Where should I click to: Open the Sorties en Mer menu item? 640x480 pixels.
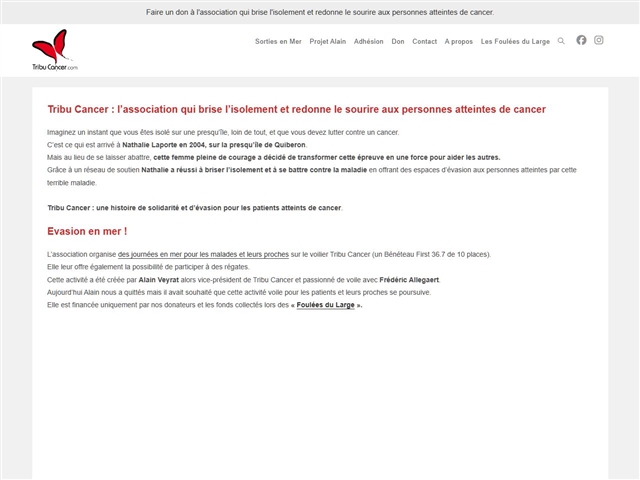tap(278, 41)
